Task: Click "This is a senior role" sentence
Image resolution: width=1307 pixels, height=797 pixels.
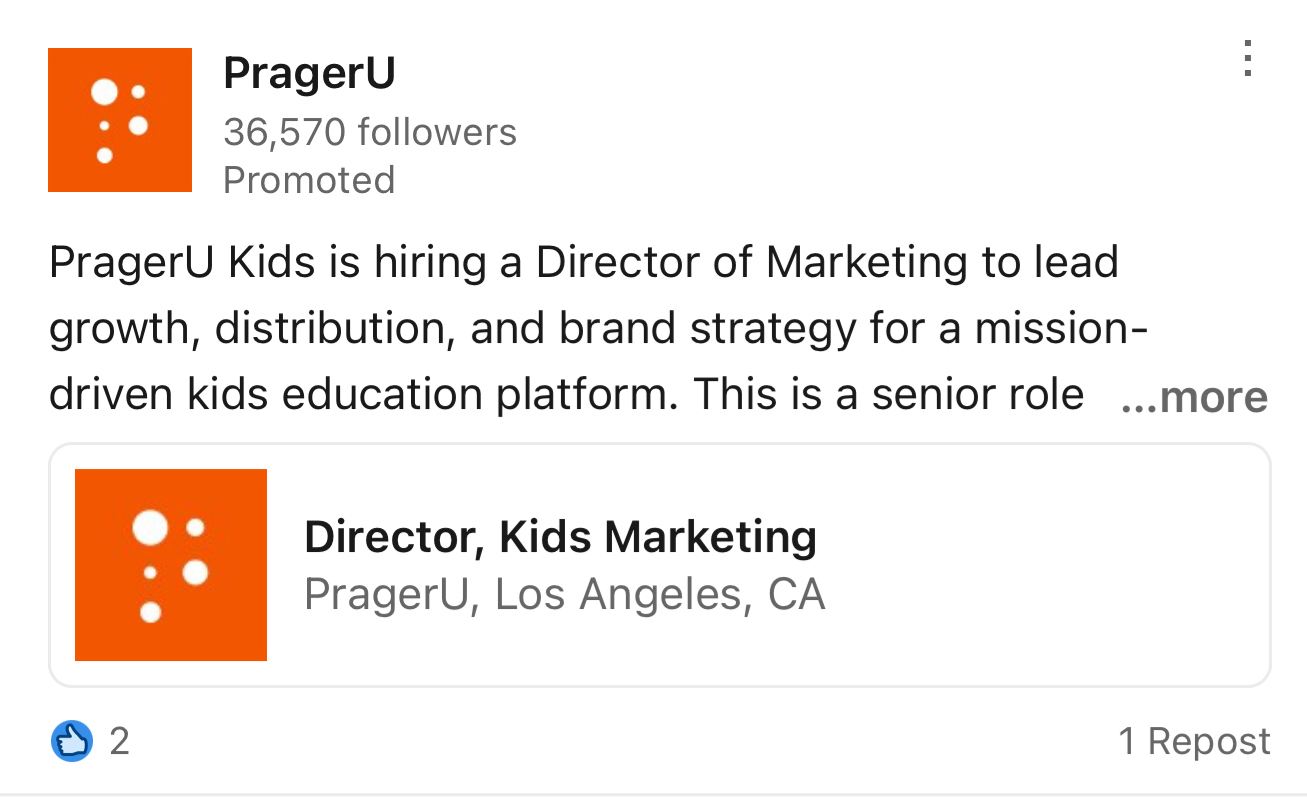Action: 888,395
